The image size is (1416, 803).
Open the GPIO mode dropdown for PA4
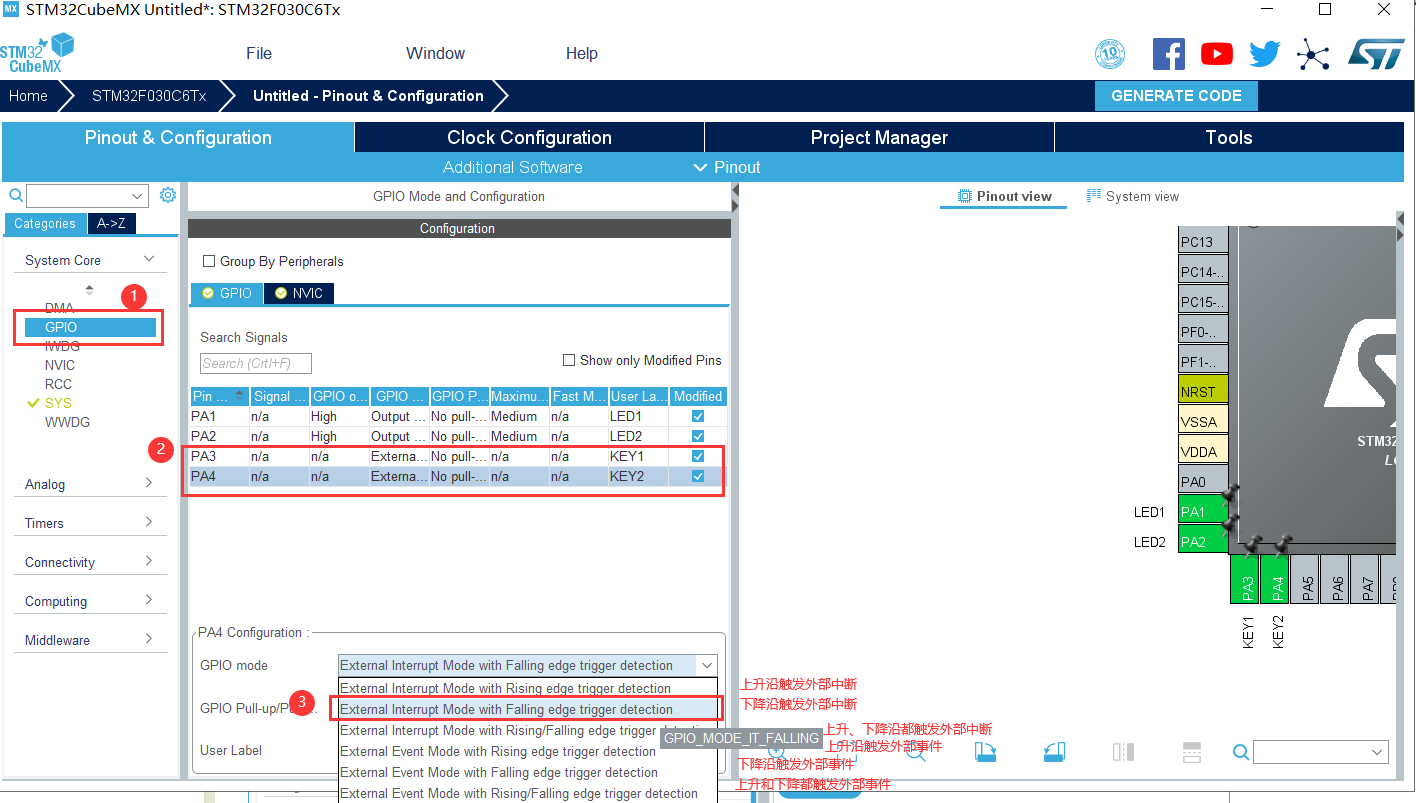pyautogui.click(x=706, y=665)
